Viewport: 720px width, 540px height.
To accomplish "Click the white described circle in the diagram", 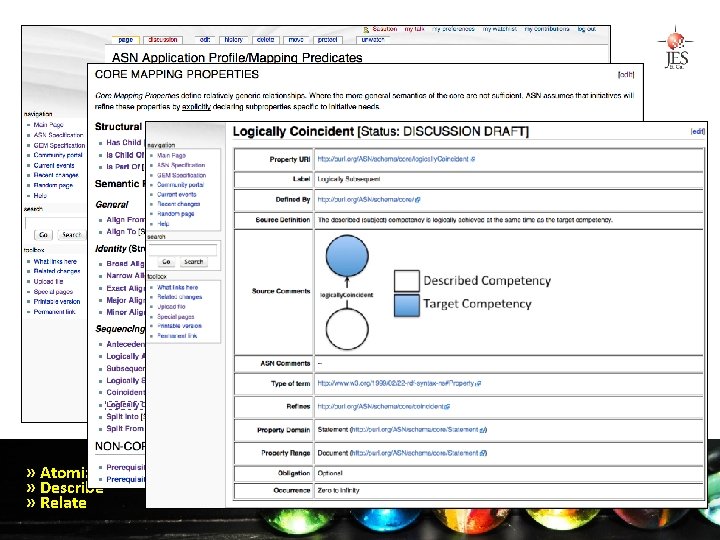I will point(347,329).
